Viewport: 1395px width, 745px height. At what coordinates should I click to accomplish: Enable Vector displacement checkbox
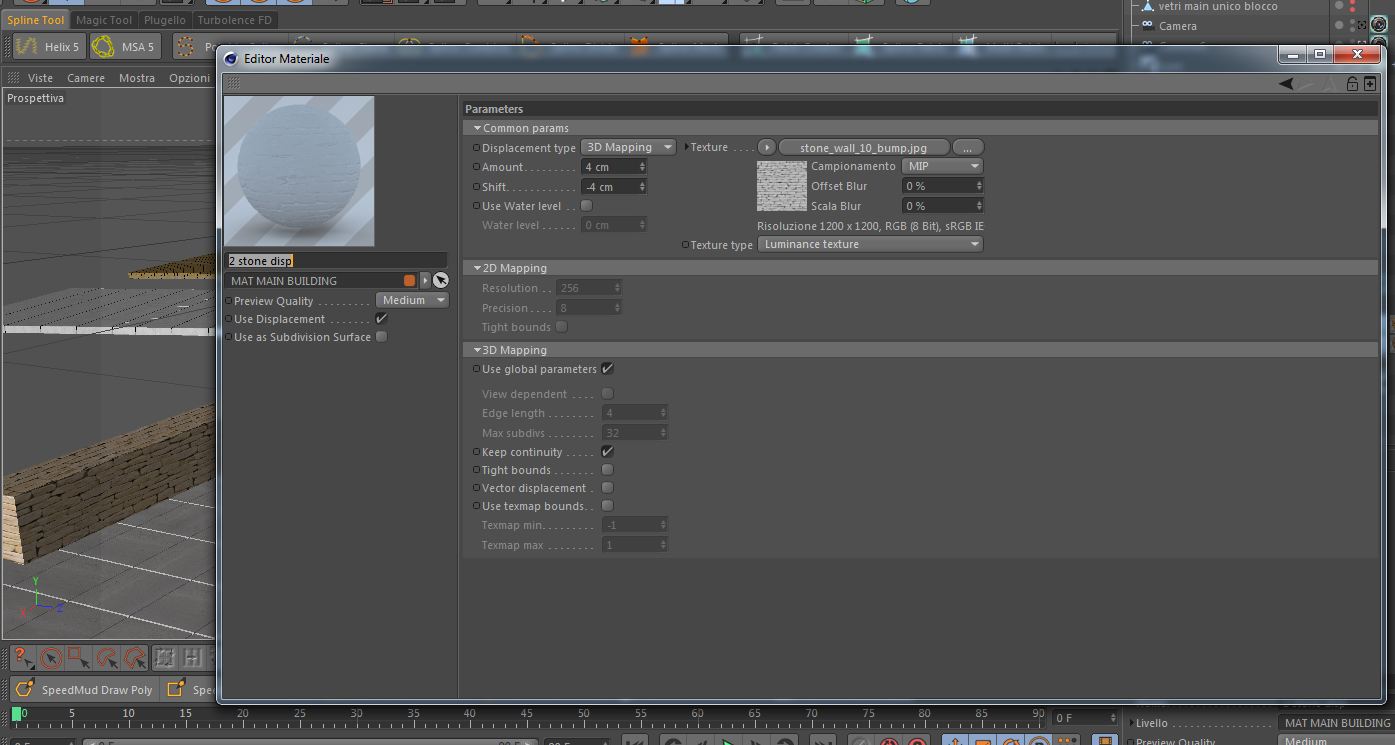tap(607, 488)
